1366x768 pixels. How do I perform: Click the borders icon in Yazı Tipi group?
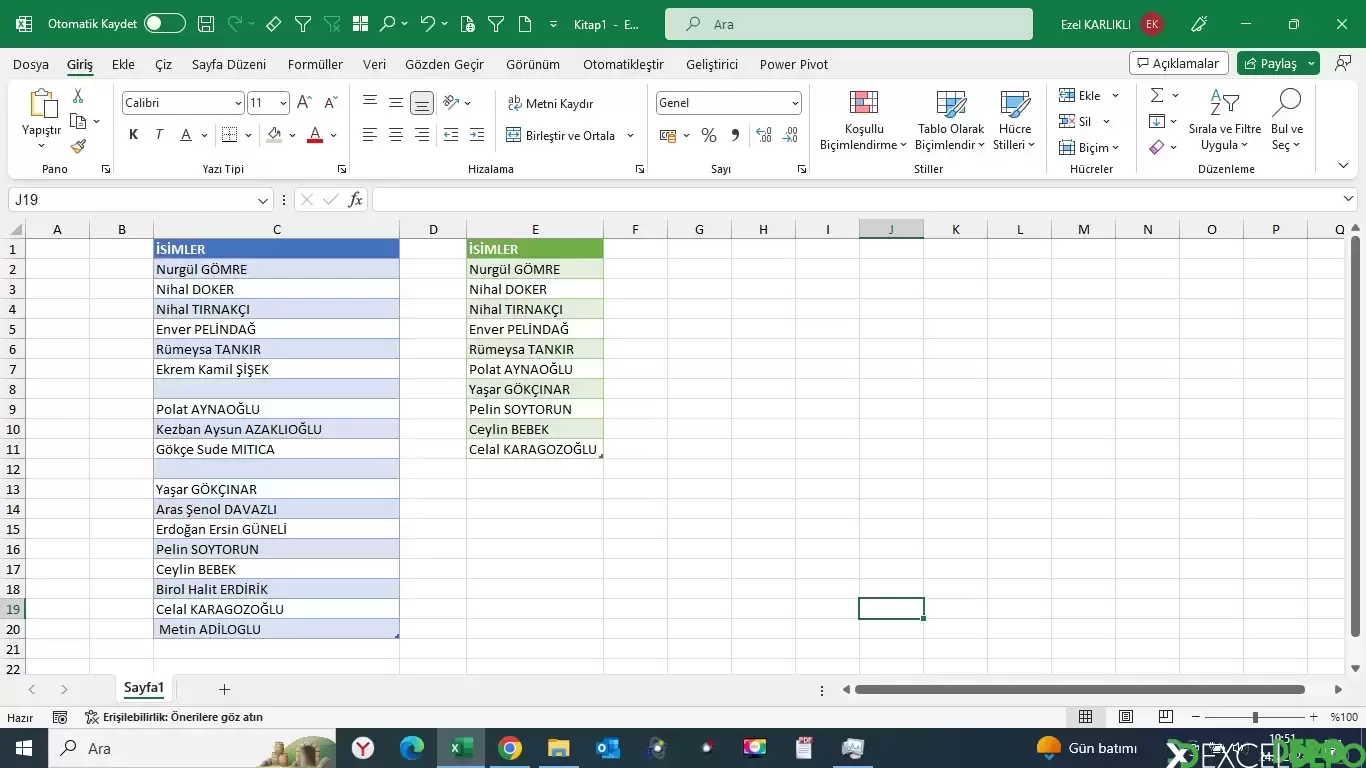tap(230, 135)
